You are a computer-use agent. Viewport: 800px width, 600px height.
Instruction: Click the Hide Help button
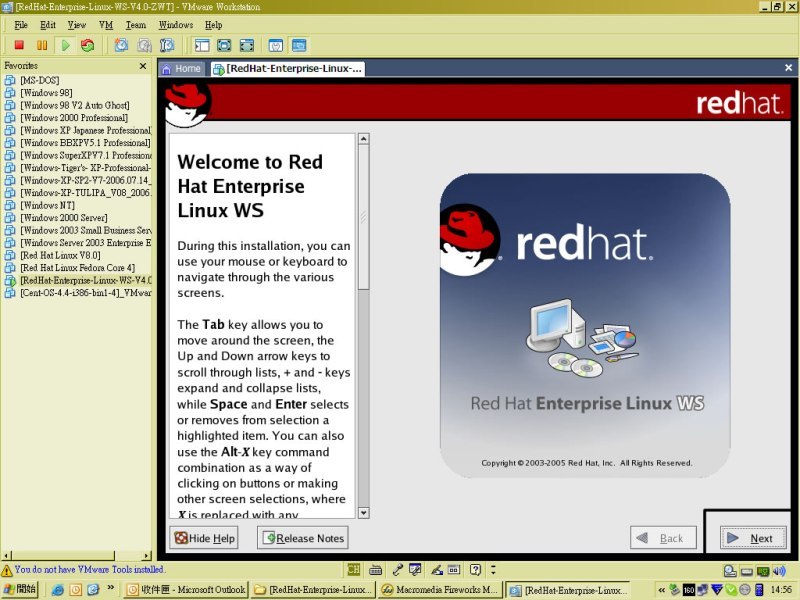[x=204, y=538]
